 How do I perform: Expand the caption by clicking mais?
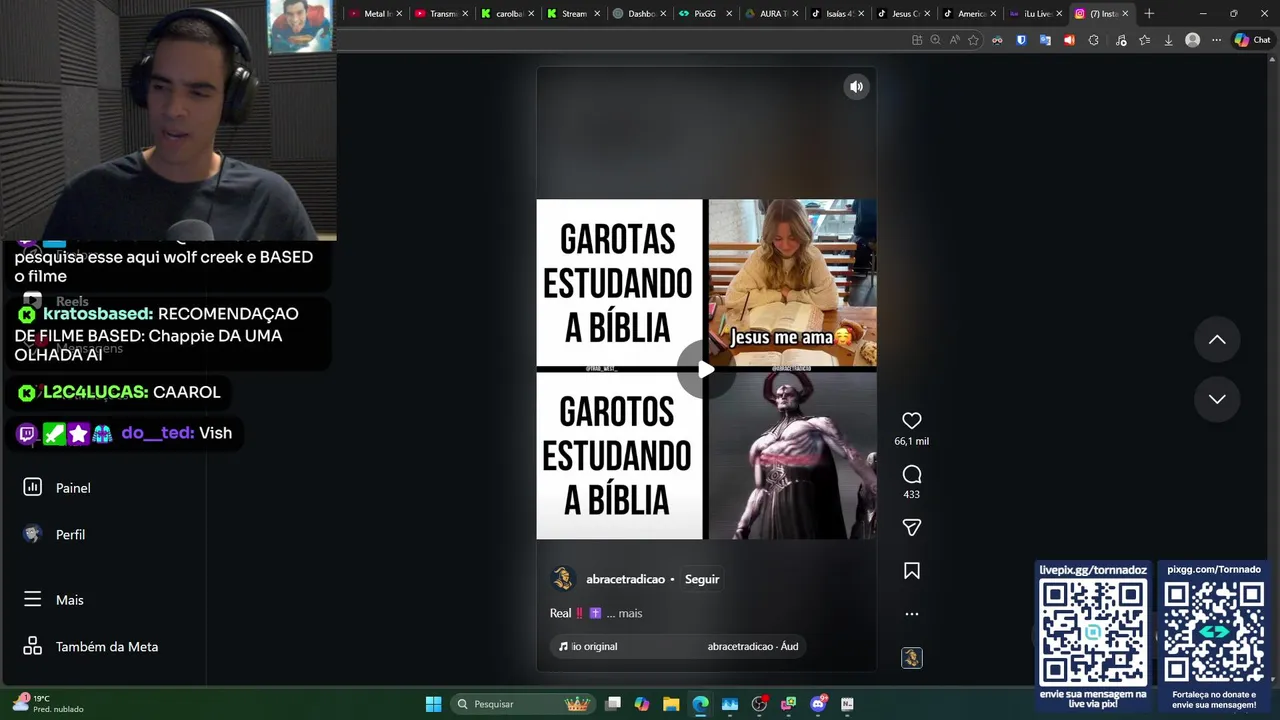630,613
